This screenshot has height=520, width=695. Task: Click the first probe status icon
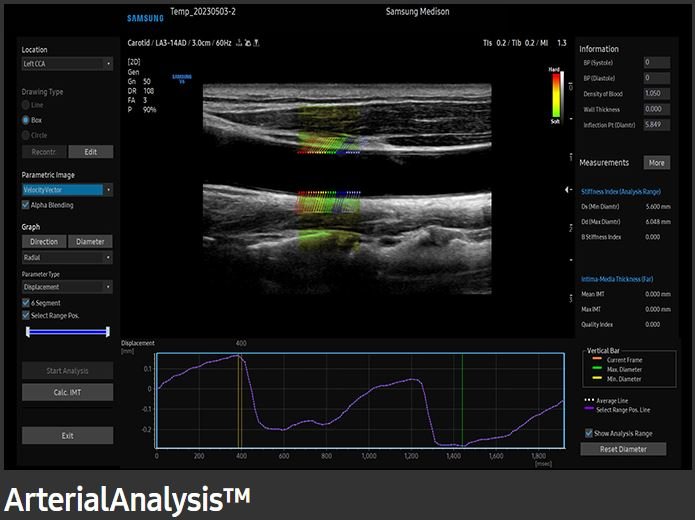(239, 43)
